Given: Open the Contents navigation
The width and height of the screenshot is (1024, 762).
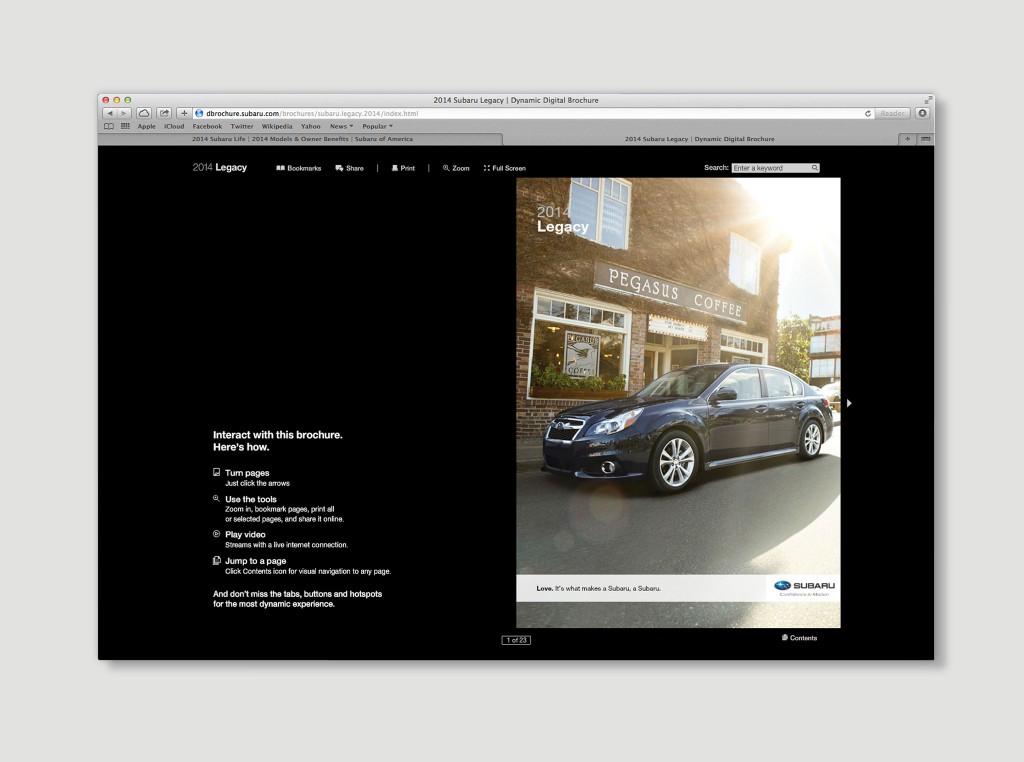Looking at the screenshot, I should (x=799, y=638).
